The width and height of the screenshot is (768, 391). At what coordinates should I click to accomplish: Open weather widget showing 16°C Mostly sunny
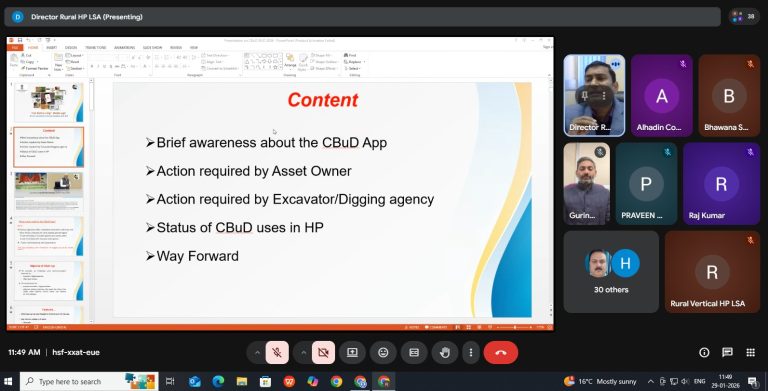click(600, 381)
